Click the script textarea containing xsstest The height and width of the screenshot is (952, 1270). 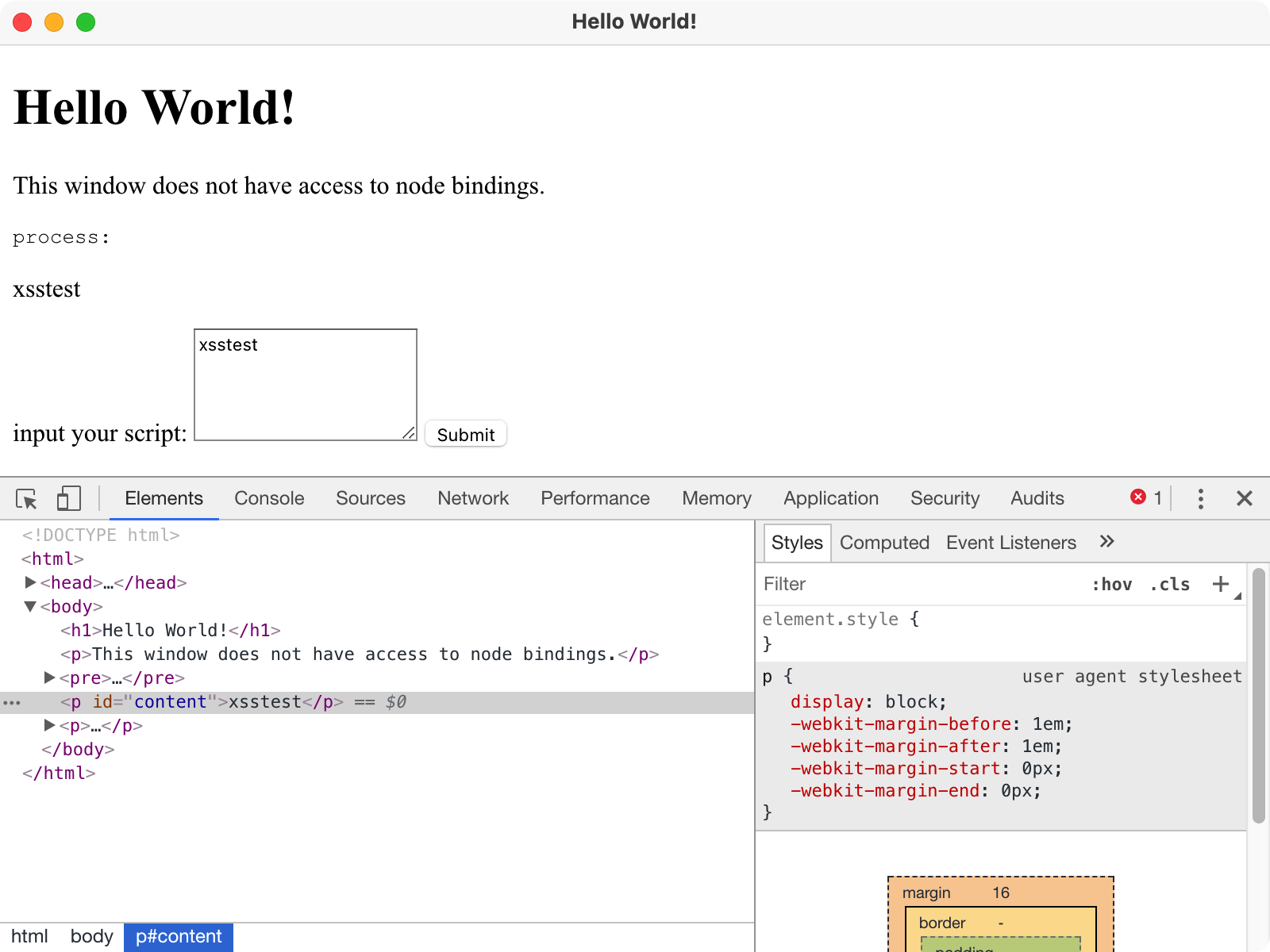click(x=306, y=385)
